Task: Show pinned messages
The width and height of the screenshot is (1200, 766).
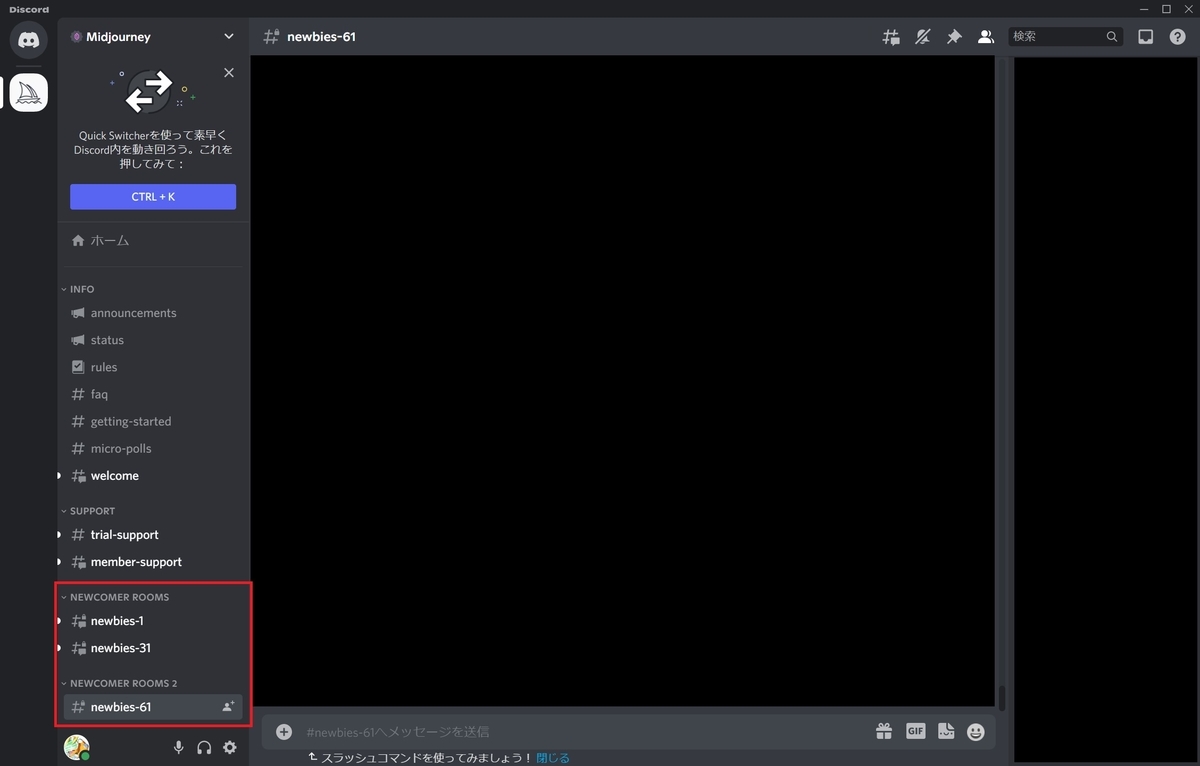Action: tap(954, 37)
